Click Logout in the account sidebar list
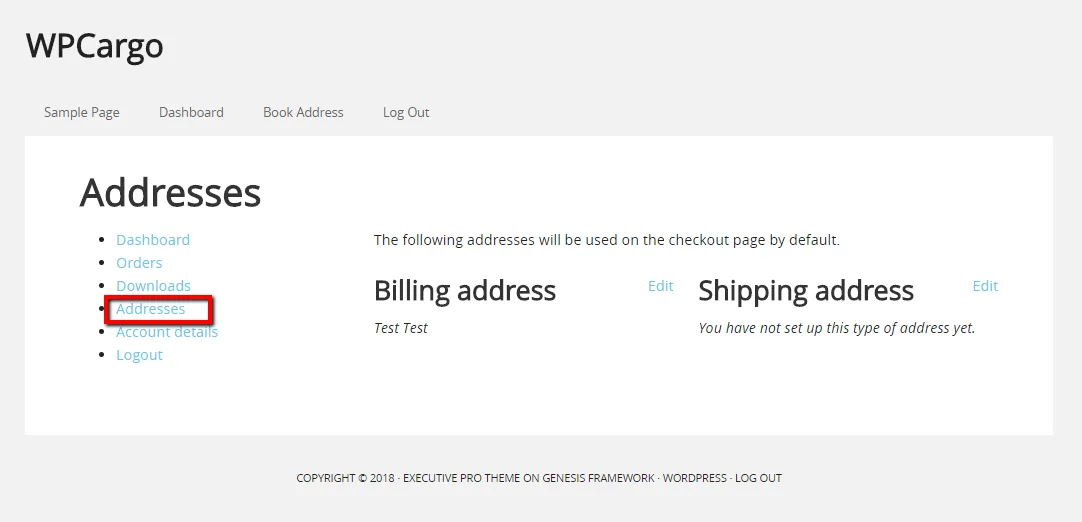 point(139,355)
